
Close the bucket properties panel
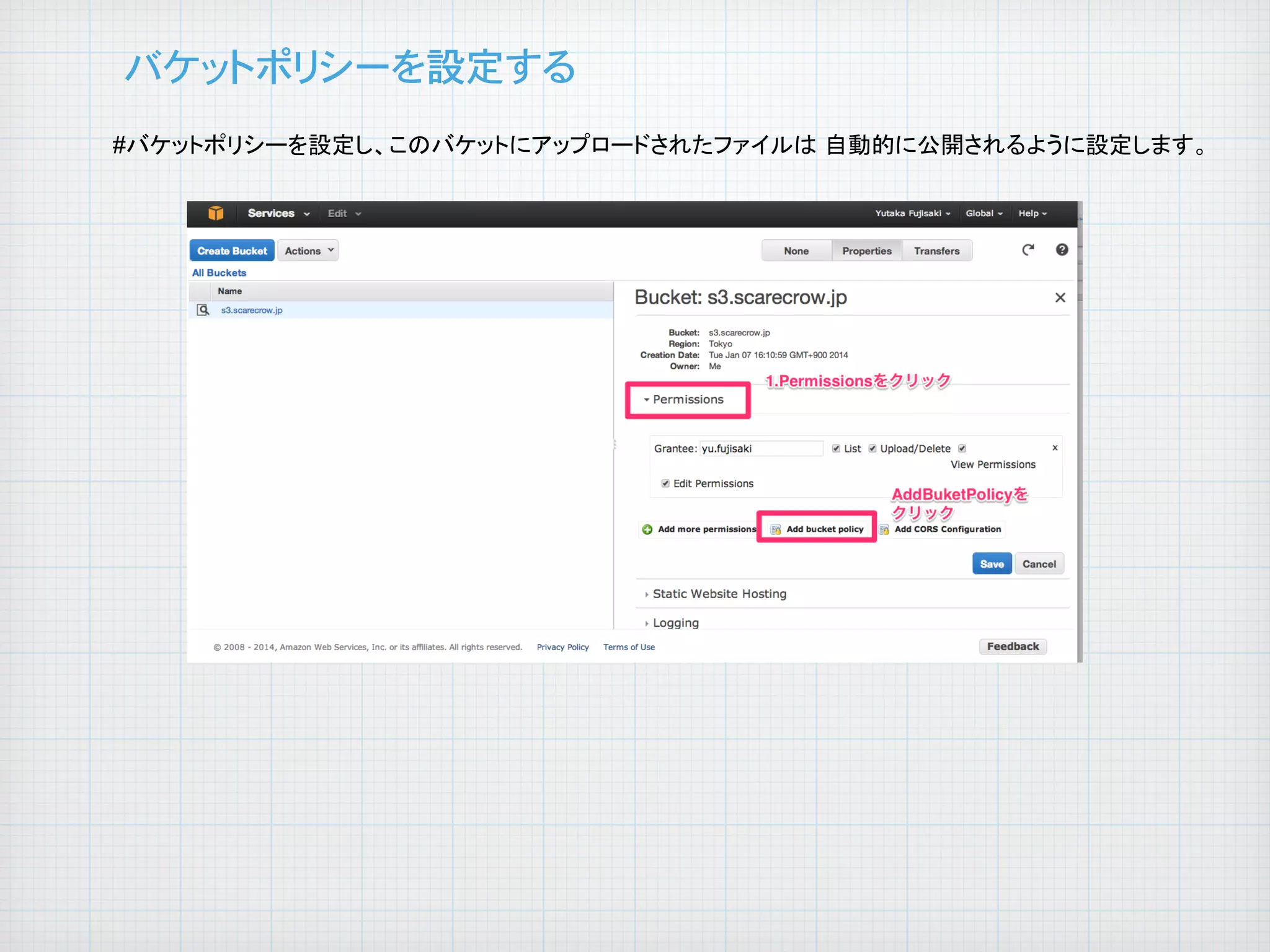pos(1060,297)
